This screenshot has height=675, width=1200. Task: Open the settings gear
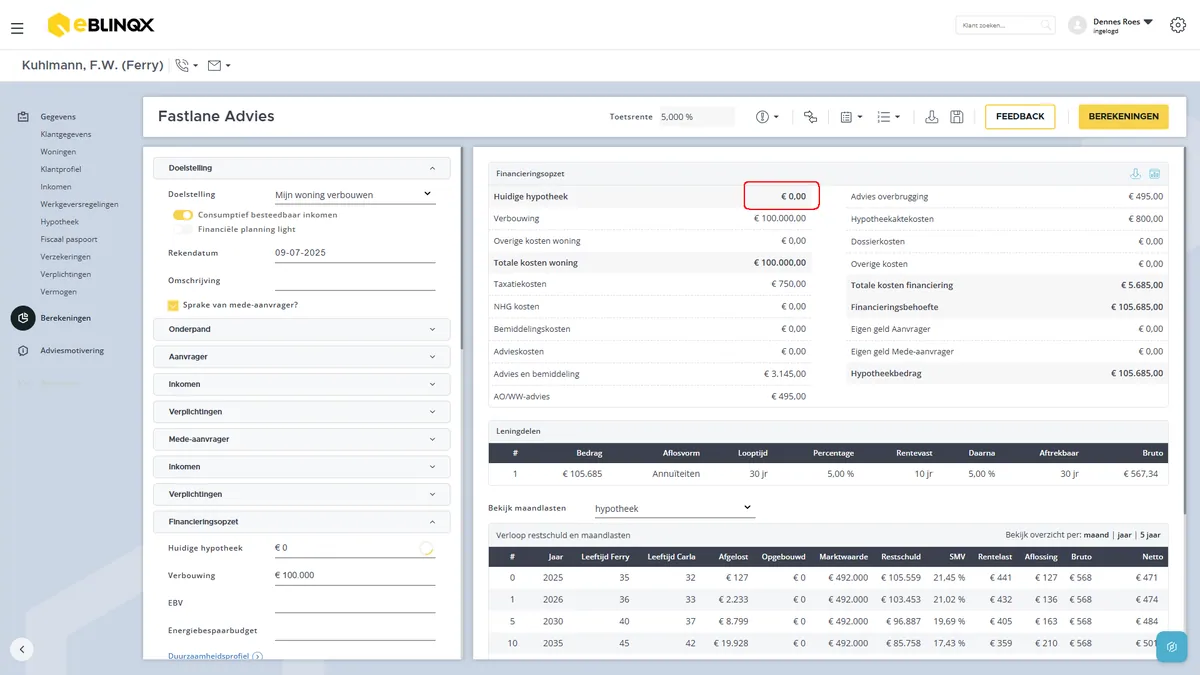[x=1177, y=25]
